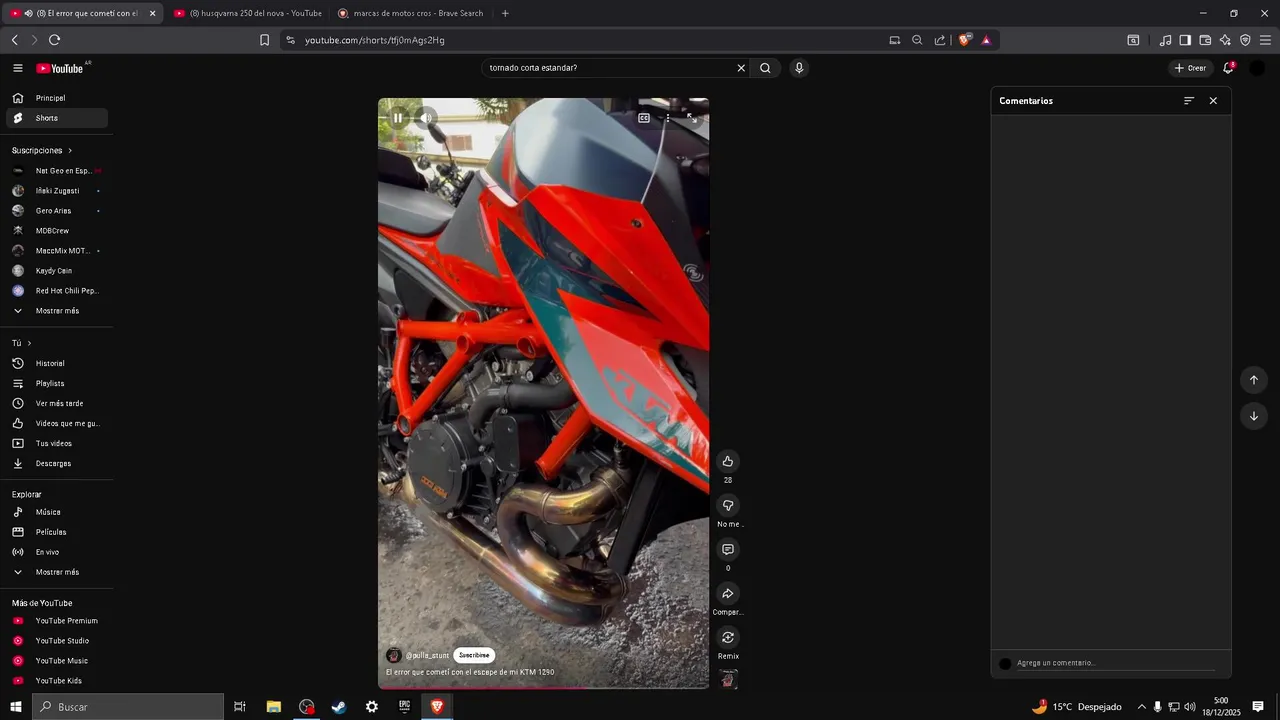Viewport: 1280px width, 720px height.
Task: Open Música under Explorar
Action: click(57, 512)
